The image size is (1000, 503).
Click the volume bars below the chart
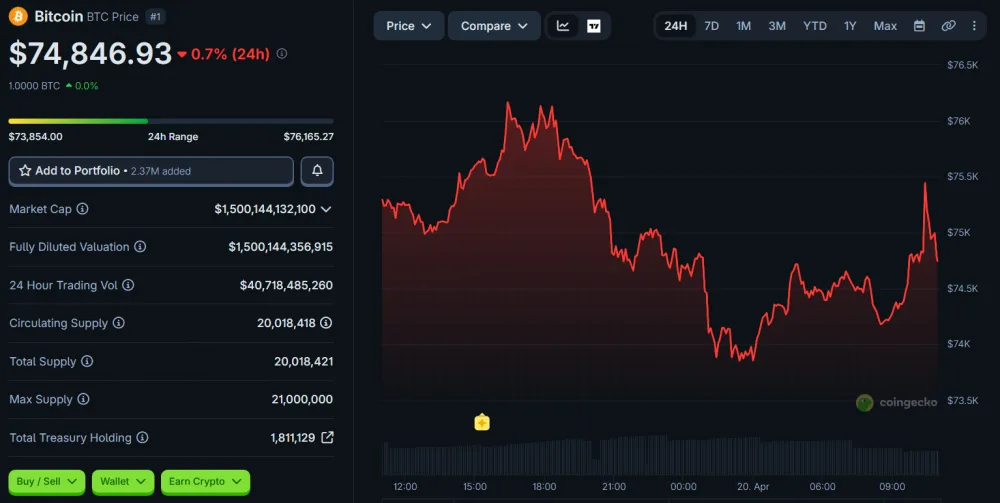click(x=660, y=455)
